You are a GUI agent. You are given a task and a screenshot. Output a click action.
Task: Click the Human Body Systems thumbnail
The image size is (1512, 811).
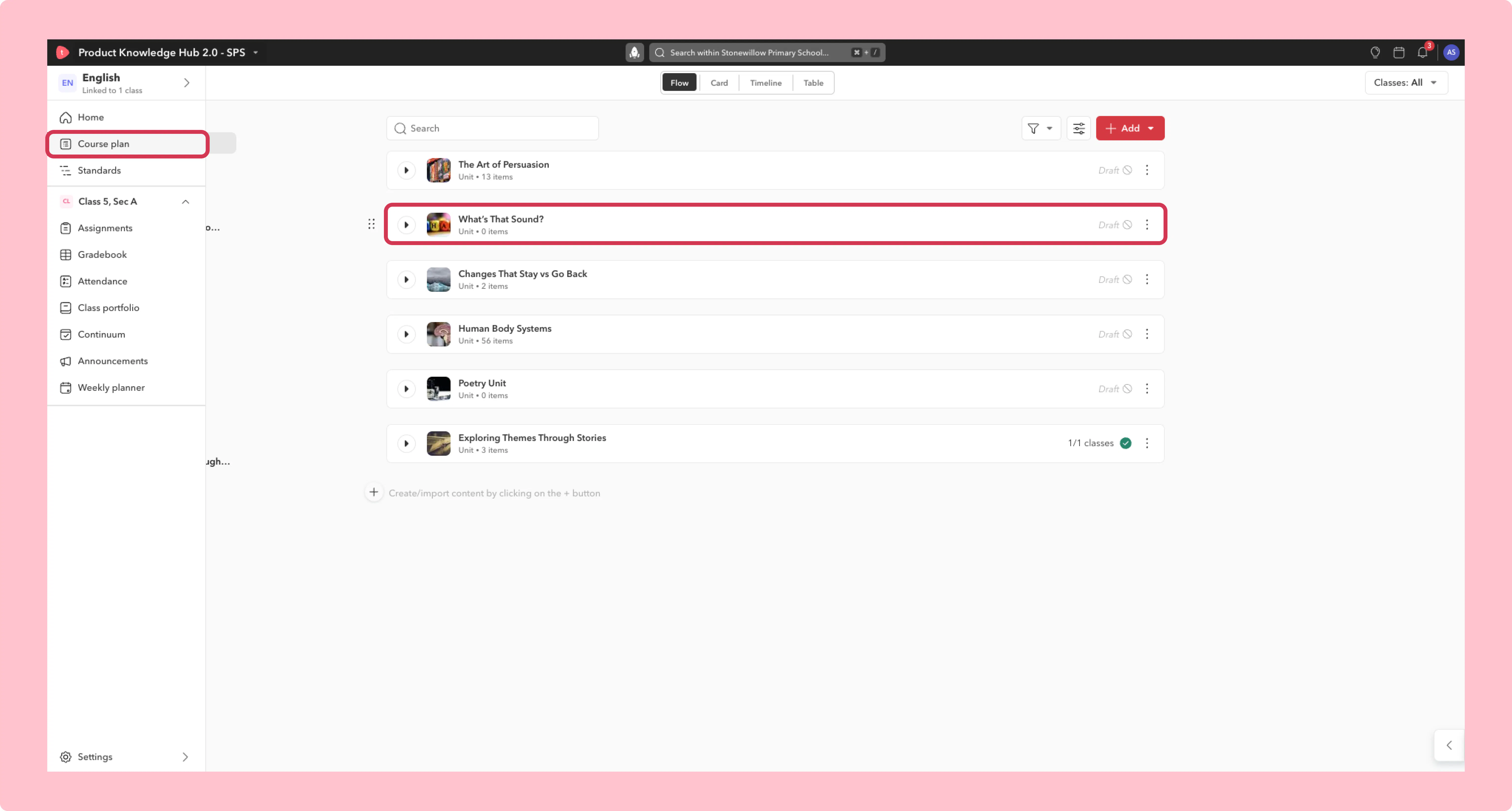click(439, 334)
